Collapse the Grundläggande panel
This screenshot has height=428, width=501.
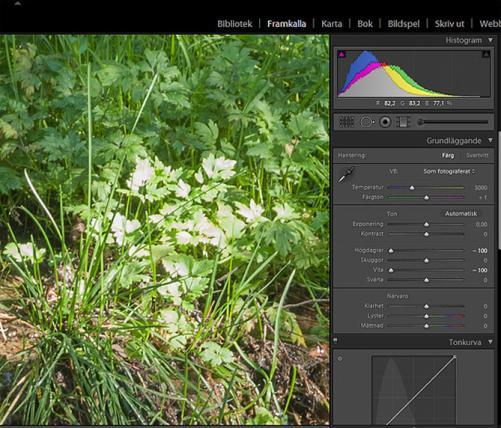490,140
